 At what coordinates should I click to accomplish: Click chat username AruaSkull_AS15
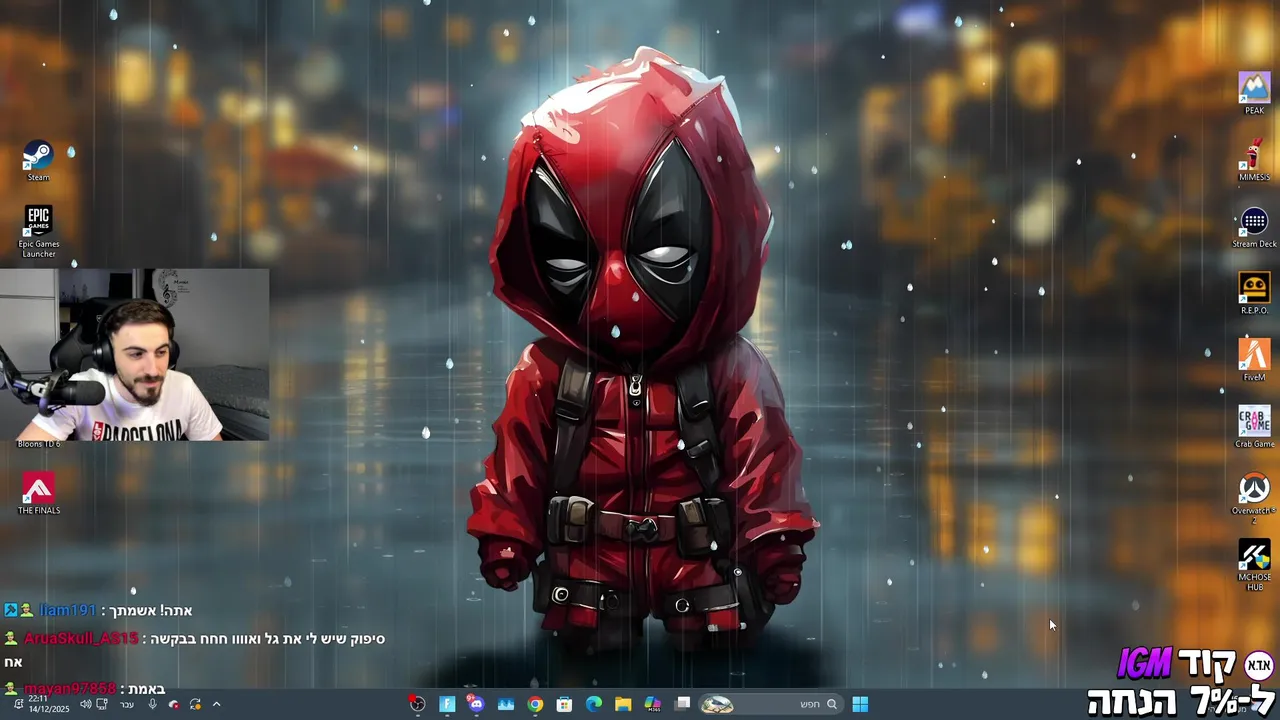point(81,638)
